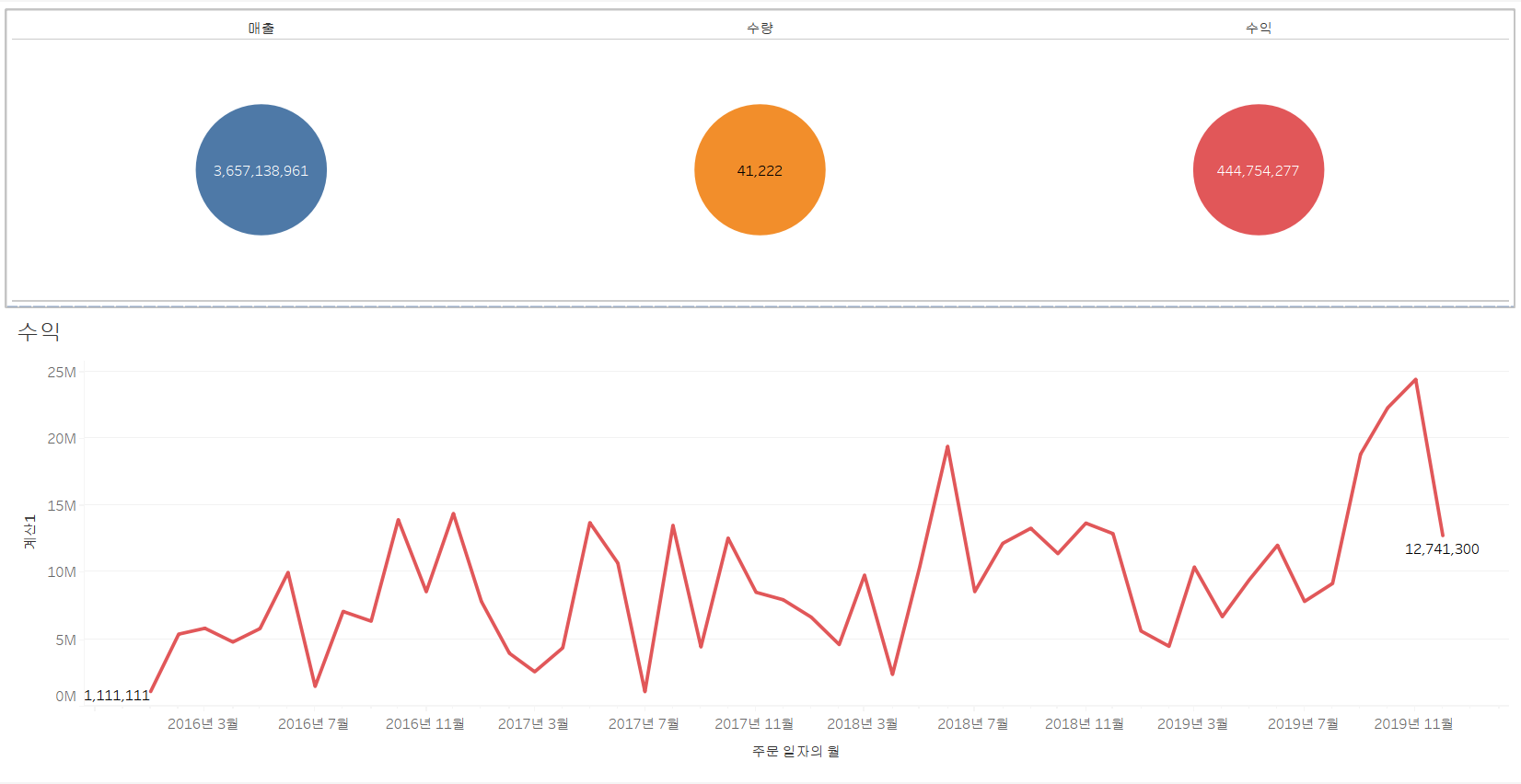Click the 2016년 11월 axis label

click(424, 724)
